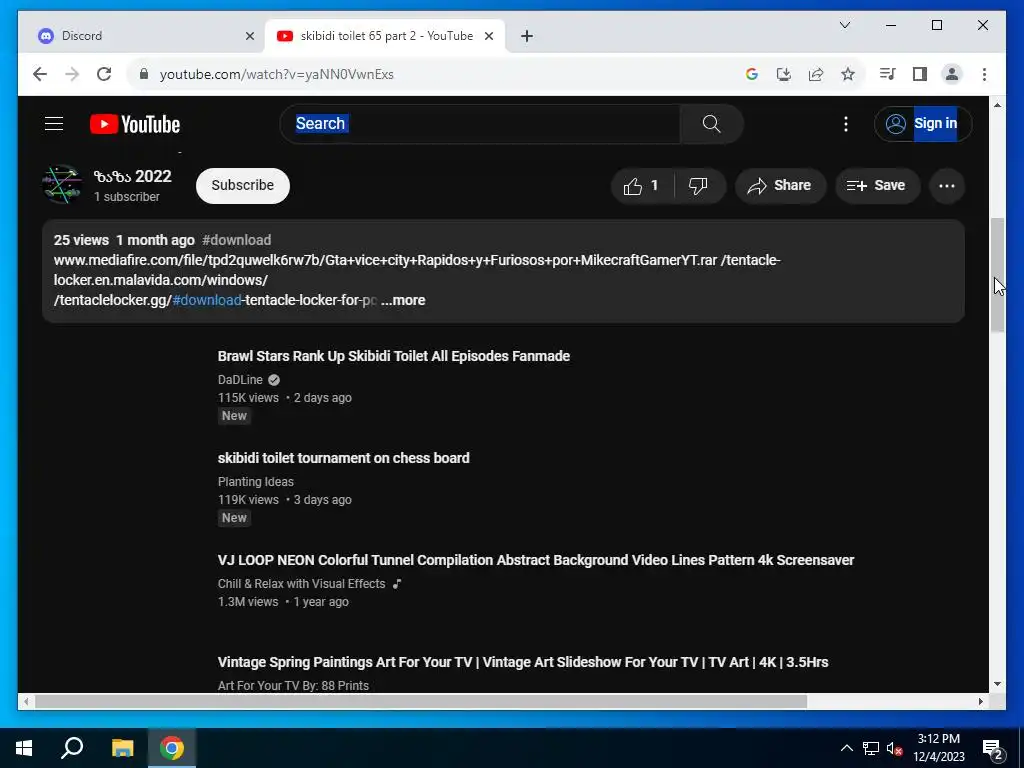Open Vintage Spring Paintings Art video
Image resolution: width=1024 pixels, height=768 pixels.
click(x=523, y=662)
